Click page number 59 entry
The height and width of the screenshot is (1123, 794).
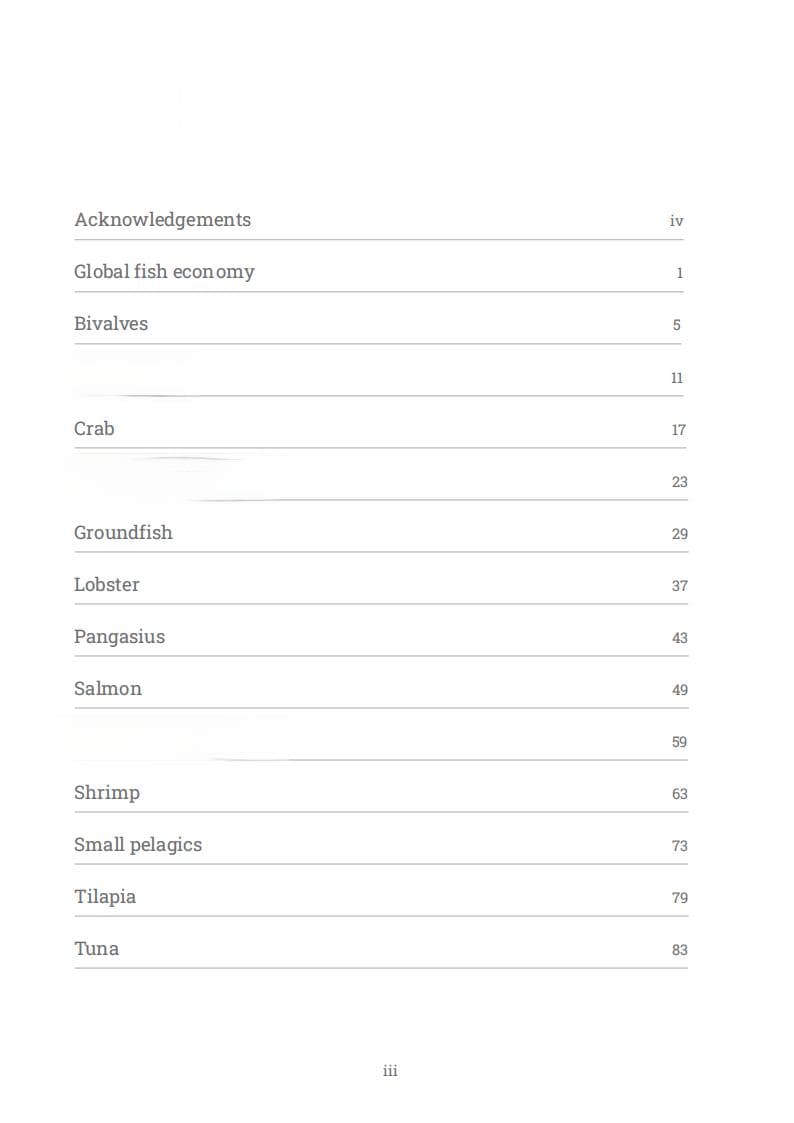[679, 742]
